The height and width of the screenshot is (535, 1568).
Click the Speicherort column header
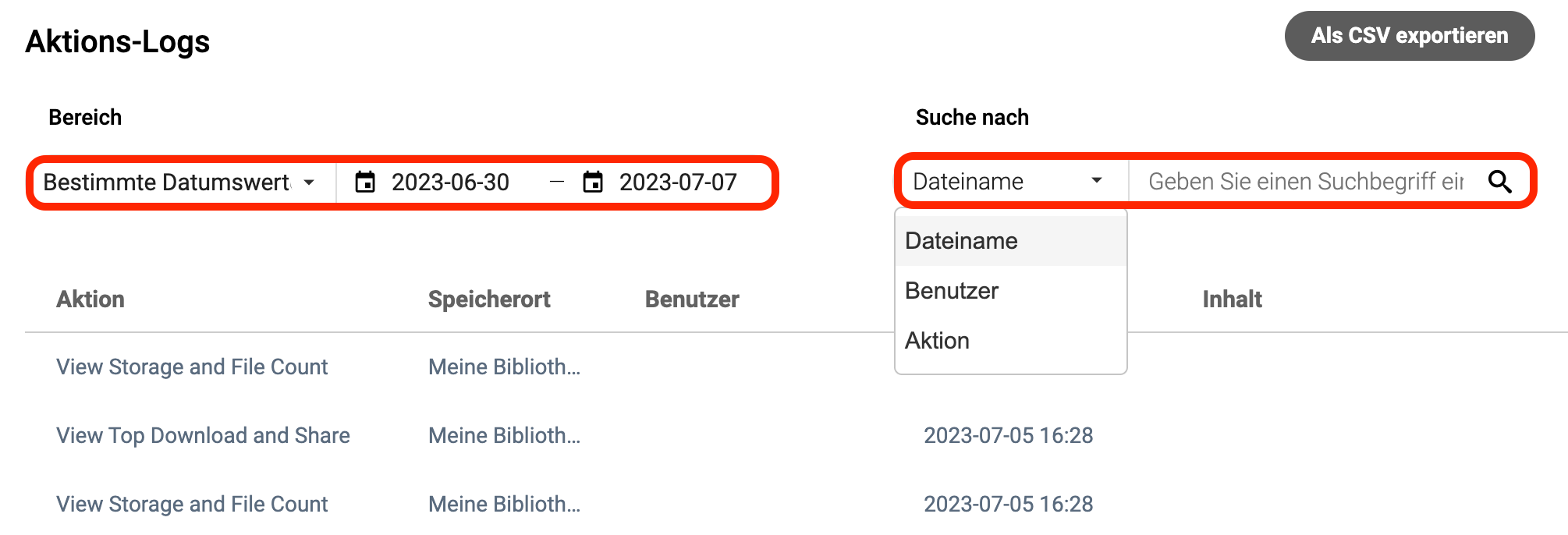click(489, 299)
